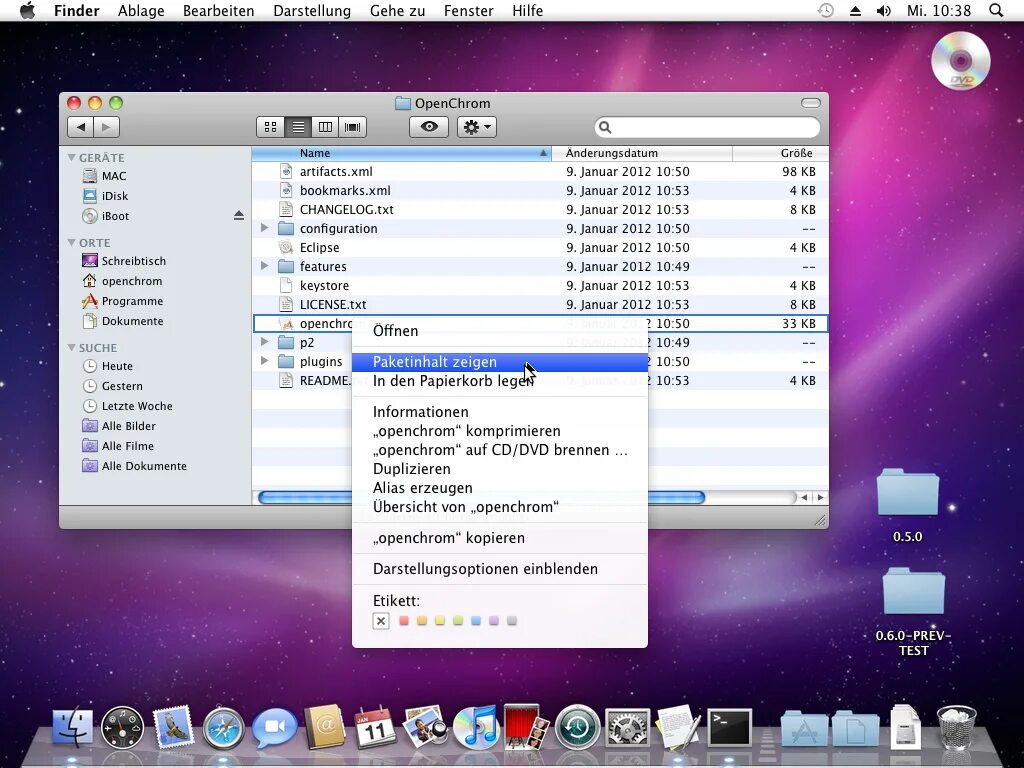Click Time Machine menu bar icon
The width and height of the screenshot is (1024, 768).
click(x=826, y=10)
